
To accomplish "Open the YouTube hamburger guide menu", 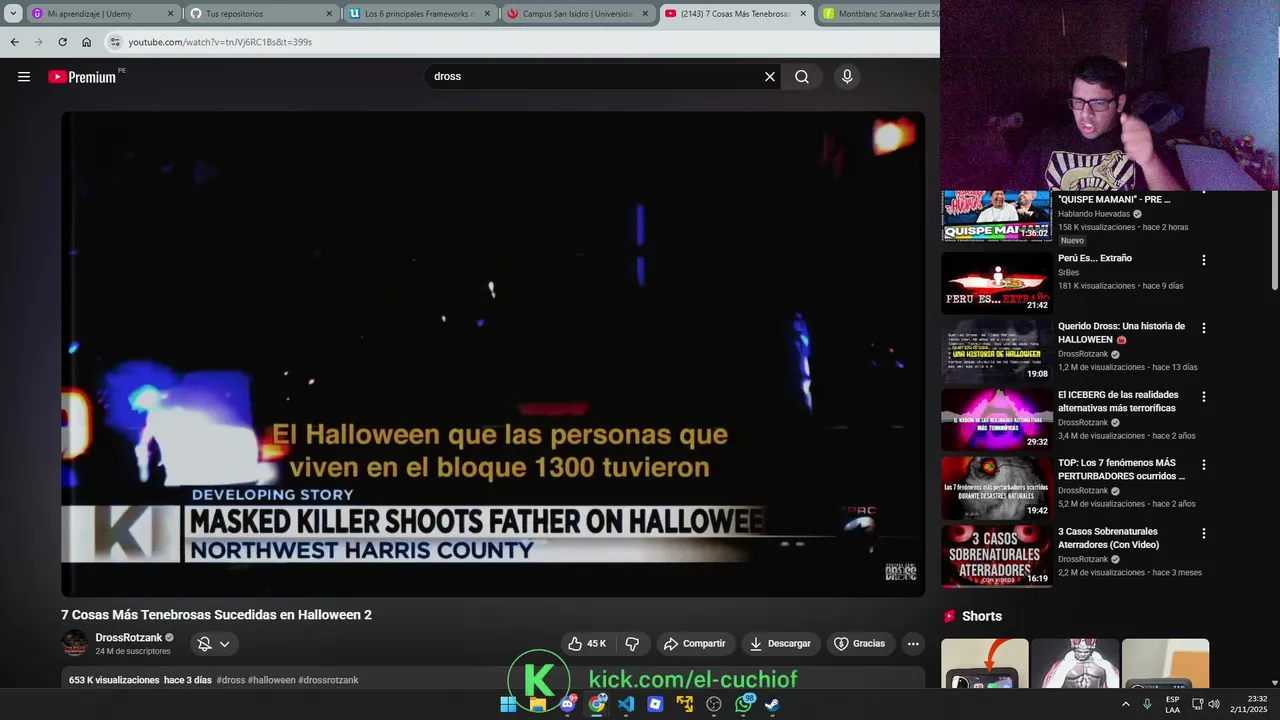I will (24, 76).
